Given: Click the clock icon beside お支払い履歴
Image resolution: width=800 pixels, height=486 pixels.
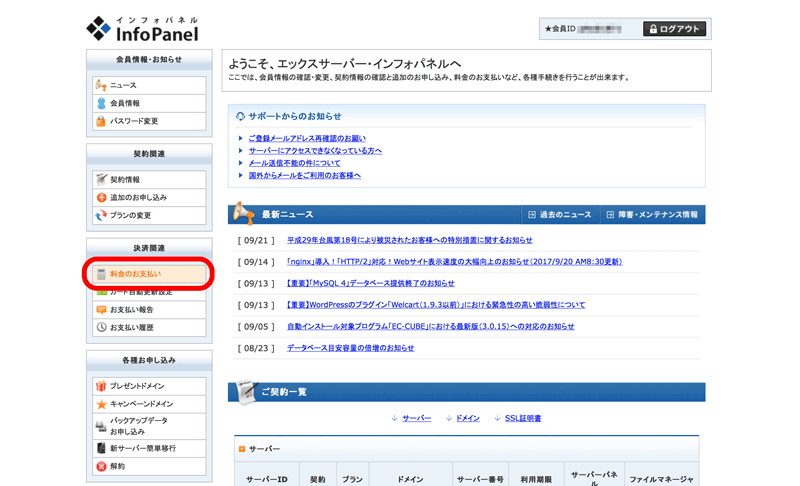Looking at the screenshot, I should (101, 327).
